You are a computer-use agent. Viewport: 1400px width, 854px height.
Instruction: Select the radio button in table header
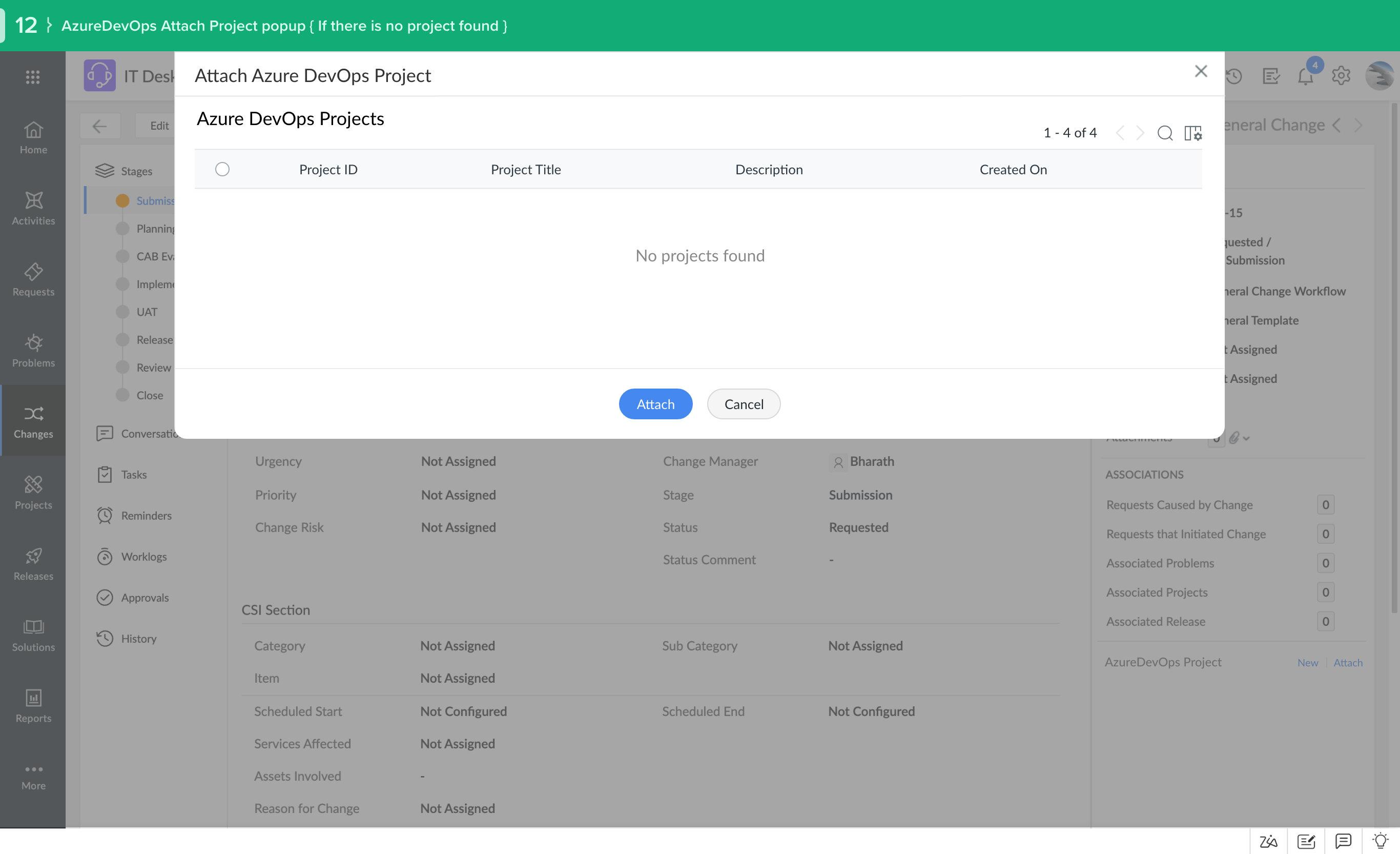pyautogui.click(x=222, y=169)
